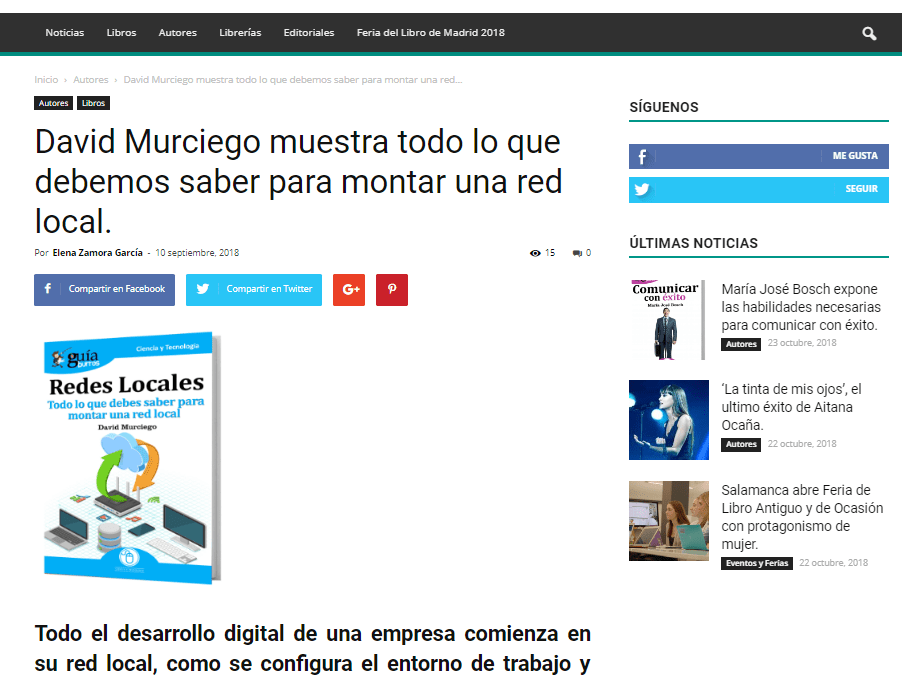Navigate to Inicio in breadcrumb
The width and height of the screenshot is (902, 675).
tap(46, 79)
